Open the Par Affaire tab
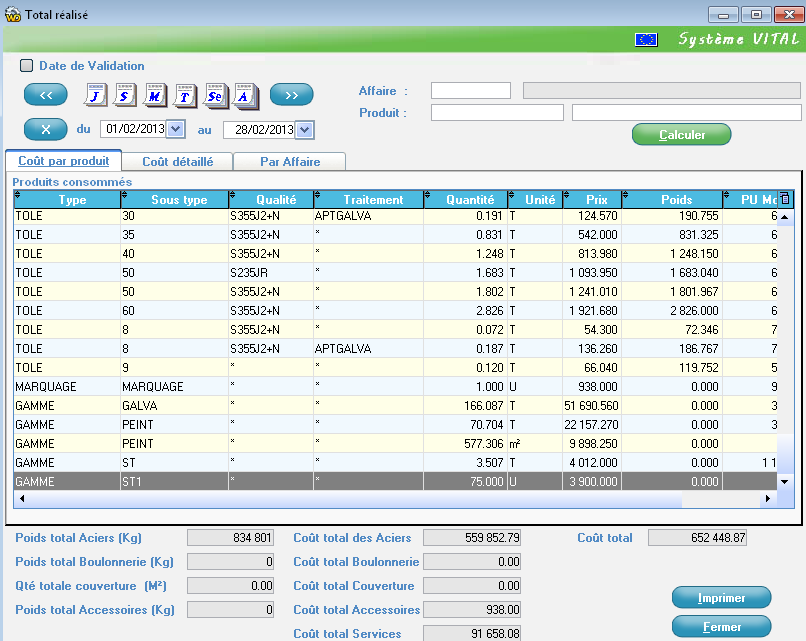 click(x=290, y=161)
